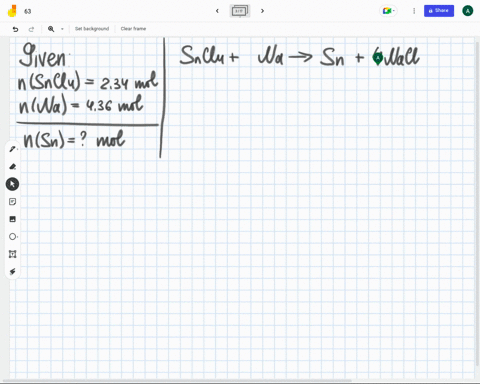
Task: Select the Circle shape tool
Action: coord(13,237)
